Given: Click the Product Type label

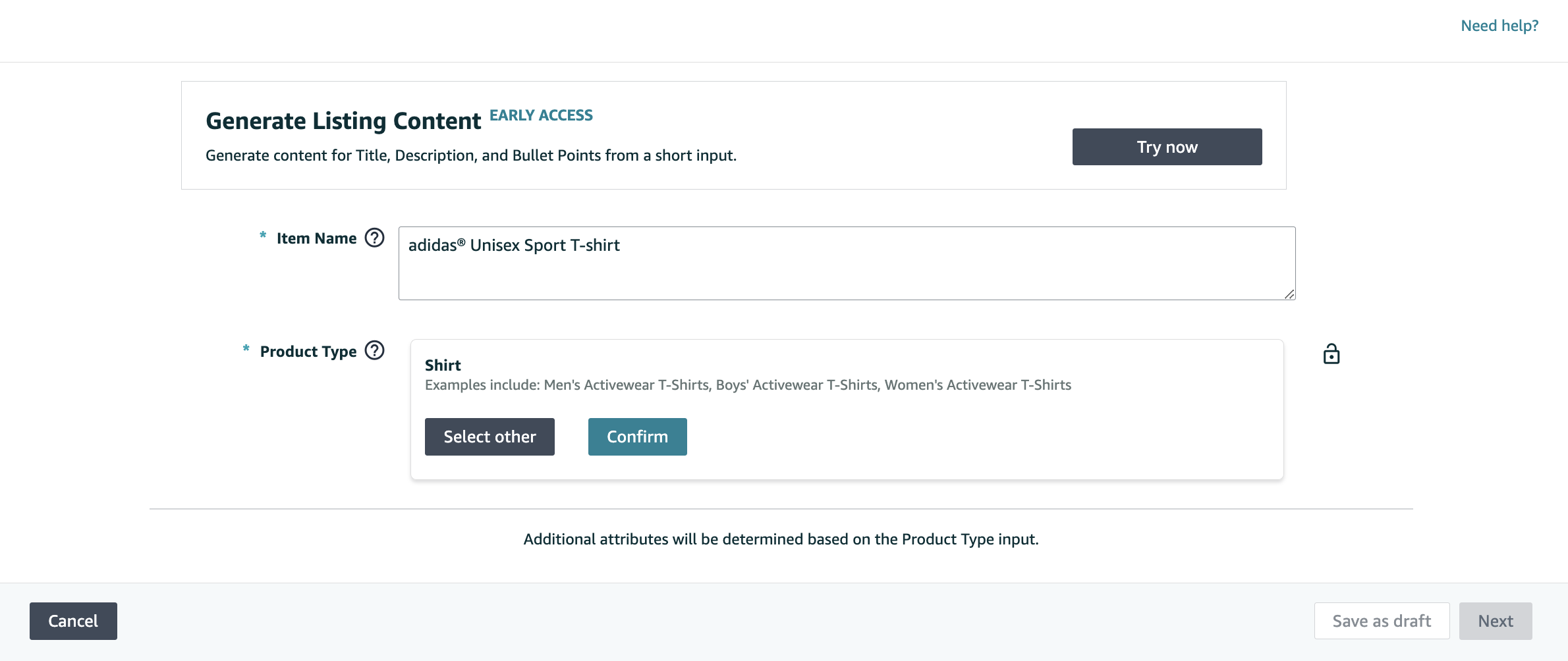Looking at the screenshot, I should (x=307, y=351).
